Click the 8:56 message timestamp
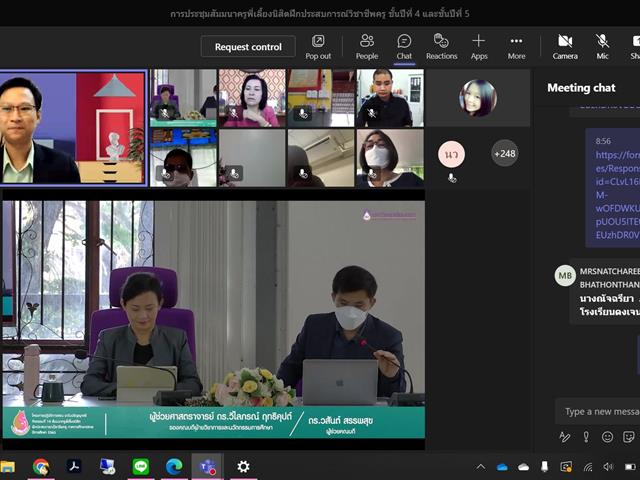The height and width of the screenshot is (480, 640). point(603,141)
